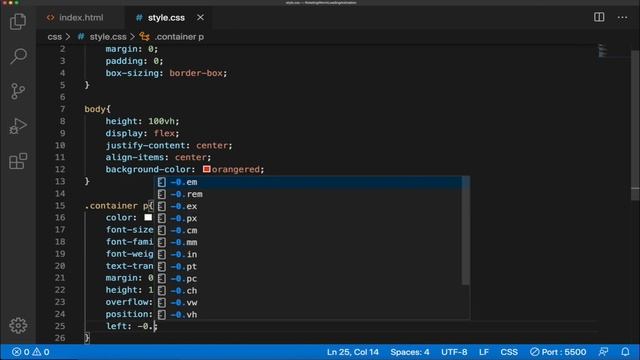
Task: Click 'left: -0.' on line 25
Action: pyautogui.click(x=129, y=326)
